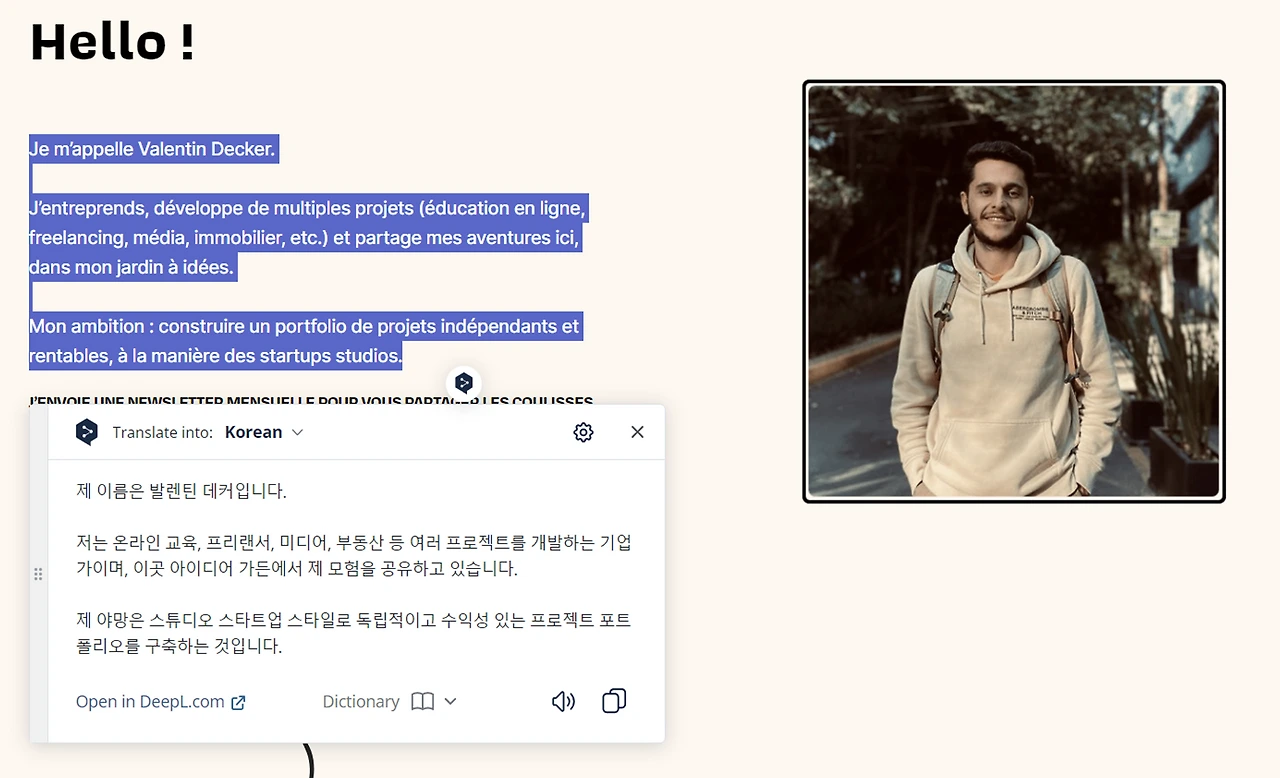Click the Korean paragraph starting "제 야망은"
The width and height of the screenshot is (1280, 778).
coord(354,633)
